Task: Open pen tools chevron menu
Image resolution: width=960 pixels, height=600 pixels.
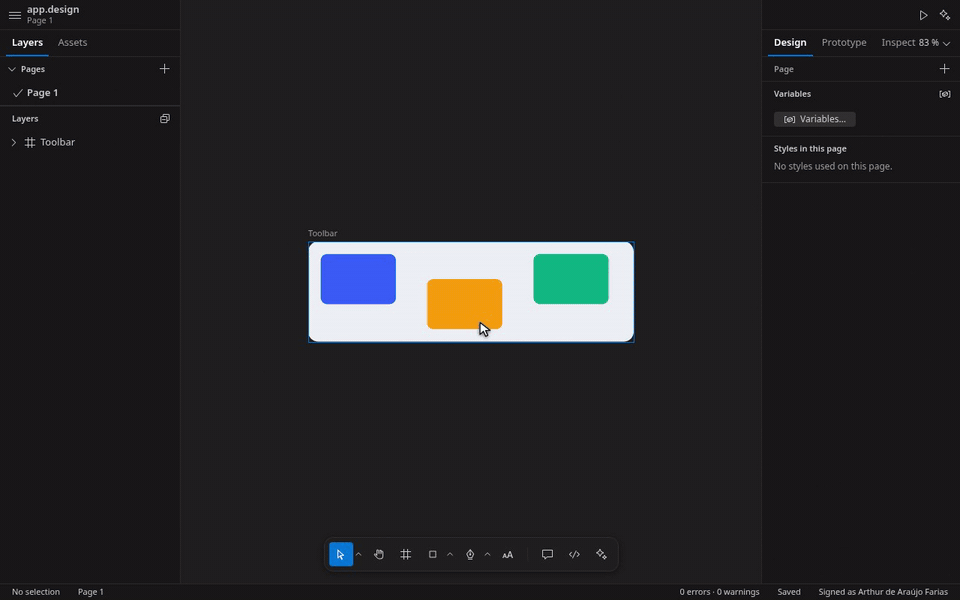Action: coord(487,555)
